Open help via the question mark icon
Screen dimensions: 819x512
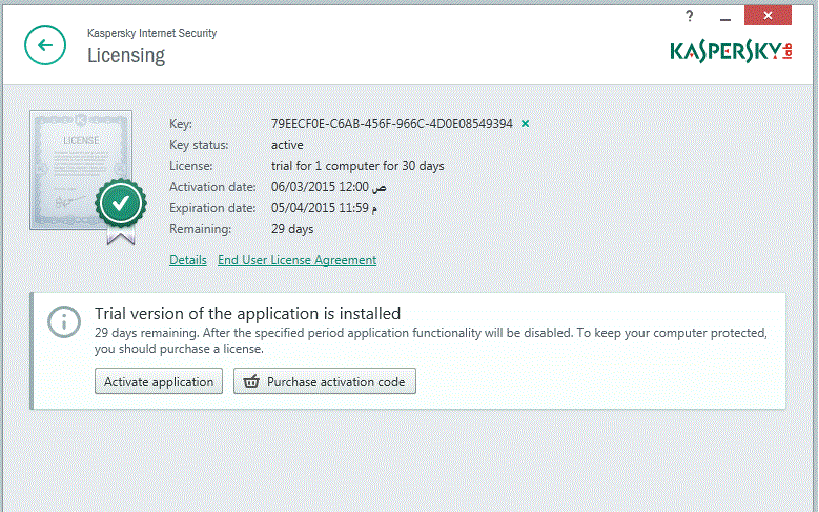pos(689,16)
